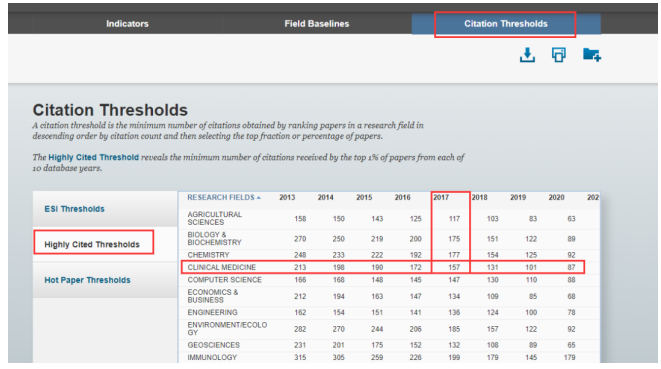Viewport: 661px width, 369px height.
Task: Click the 2014 column header
Action: coord(325,197)
